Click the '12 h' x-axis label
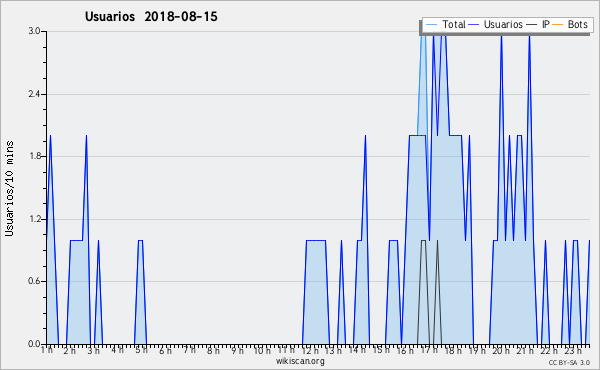 click(x=310, y=350)
